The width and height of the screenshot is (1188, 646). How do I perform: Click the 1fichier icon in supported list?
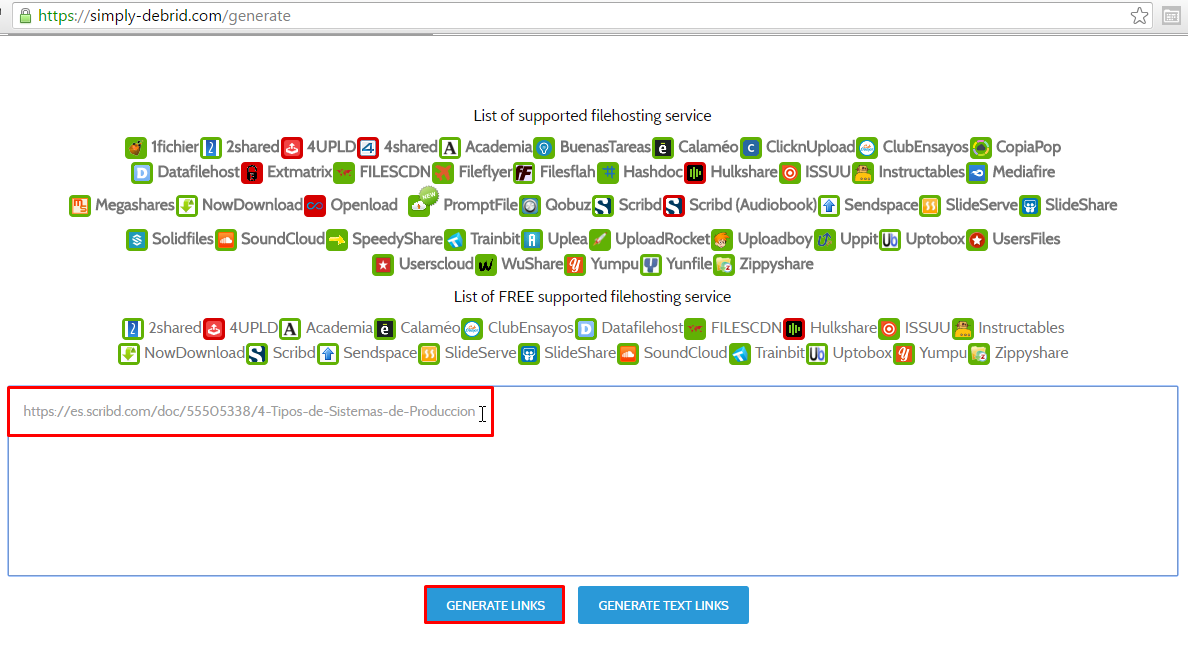tap(136, 147)
